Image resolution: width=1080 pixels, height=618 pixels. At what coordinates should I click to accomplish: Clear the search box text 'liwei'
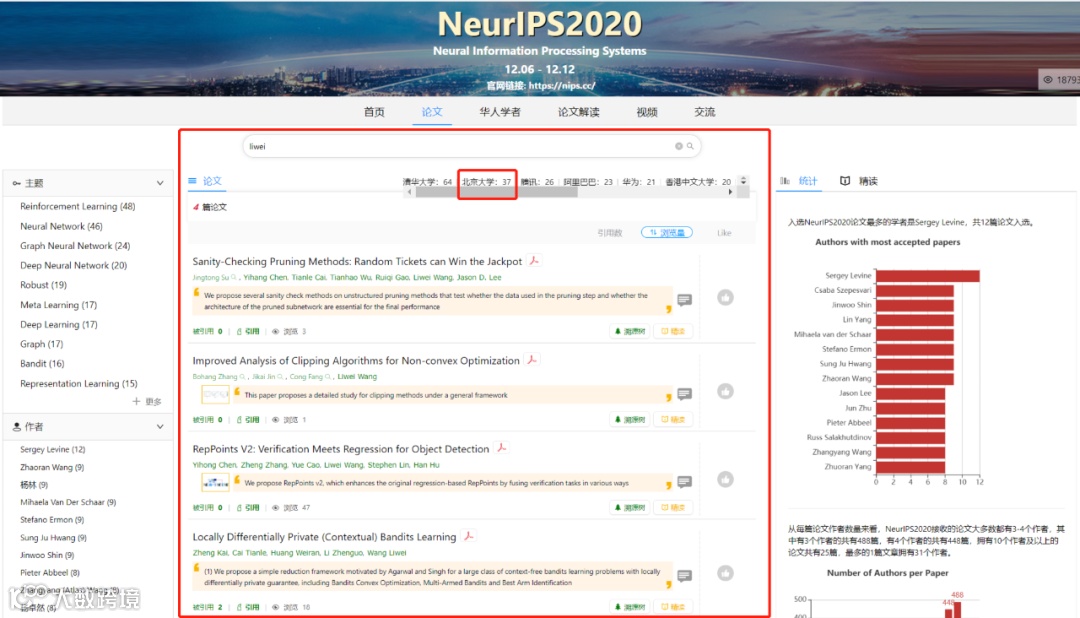pyautogui.click(x=678, y=146)
